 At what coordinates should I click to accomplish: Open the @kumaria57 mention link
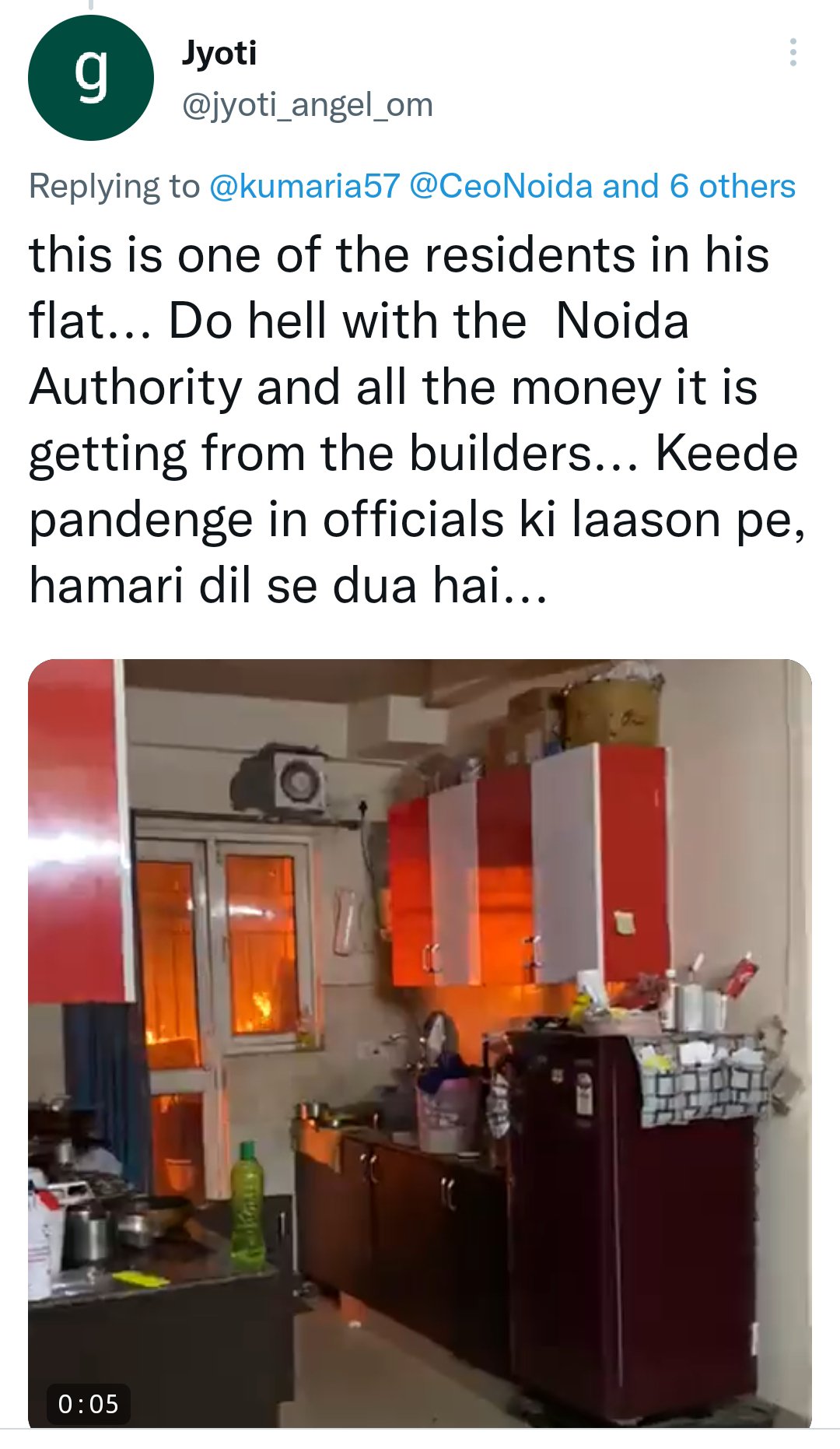(305, 186)
